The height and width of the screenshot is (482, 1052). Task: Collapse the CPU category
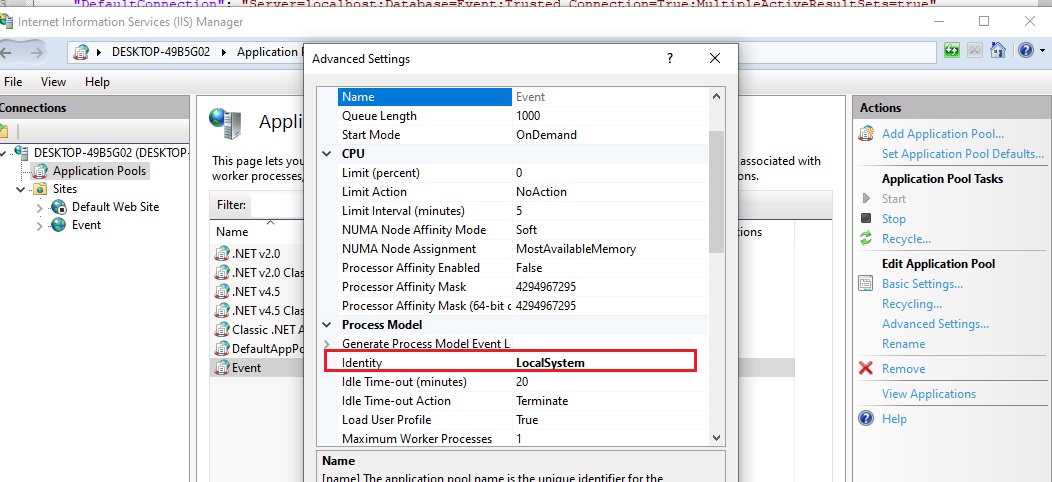pyautogui.click(x=327, y=154)
